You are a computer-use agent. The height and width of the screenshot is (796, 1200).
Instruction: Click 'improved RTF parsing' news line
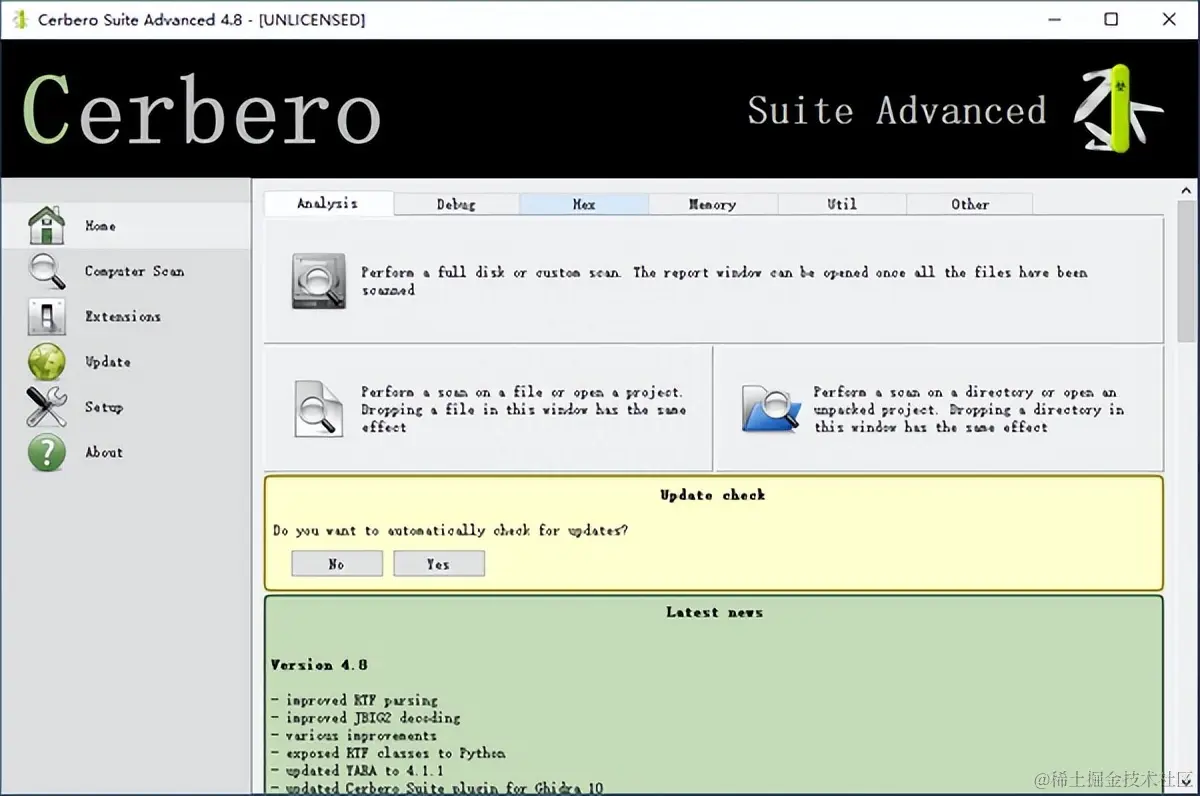[355, 700]
